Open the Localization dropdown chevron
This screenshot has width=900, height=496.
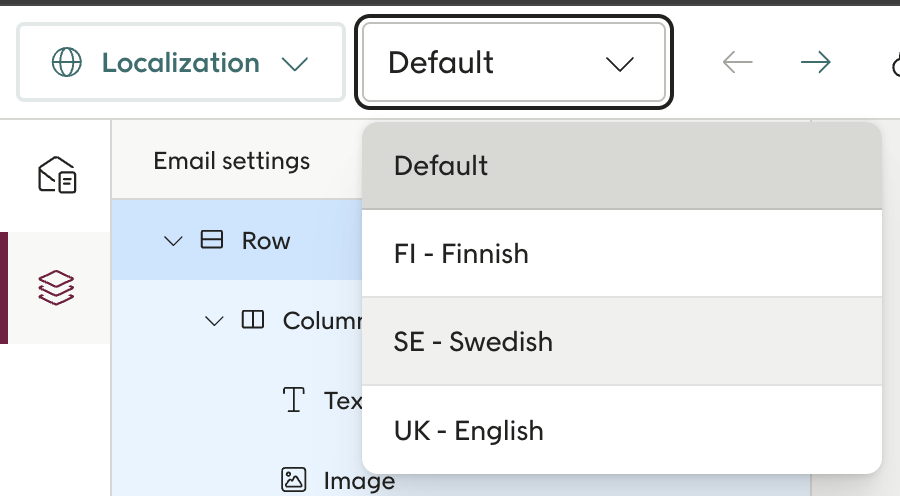[x=294, y=64]
